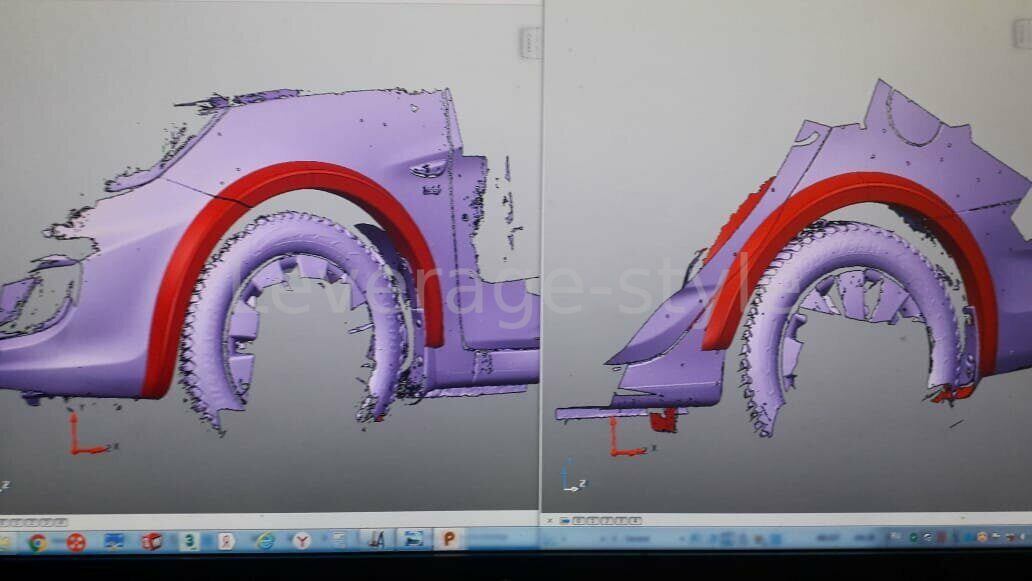Launch Internet Explorer from the taskbar
1032x581 pixels.
click(265, 540)
